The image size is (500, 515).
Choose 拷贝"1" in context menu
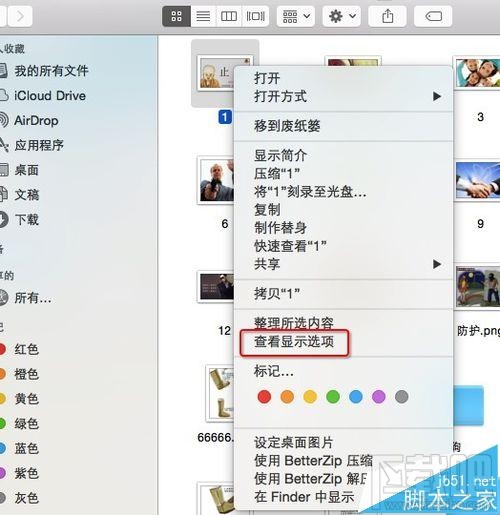pyautogui.click(x=343, y=294)
